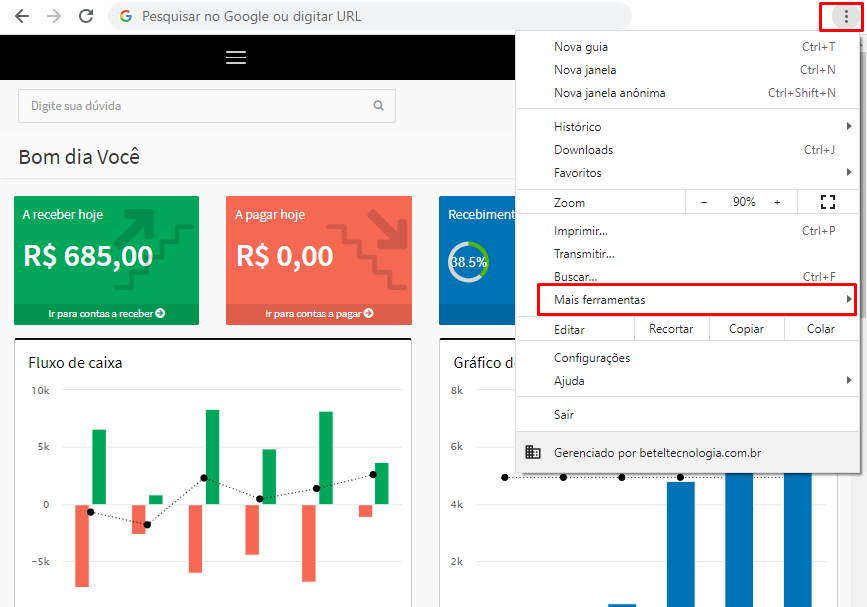Increase zoom with the plus button
The image size is (867, 607).
coord(777,202)
